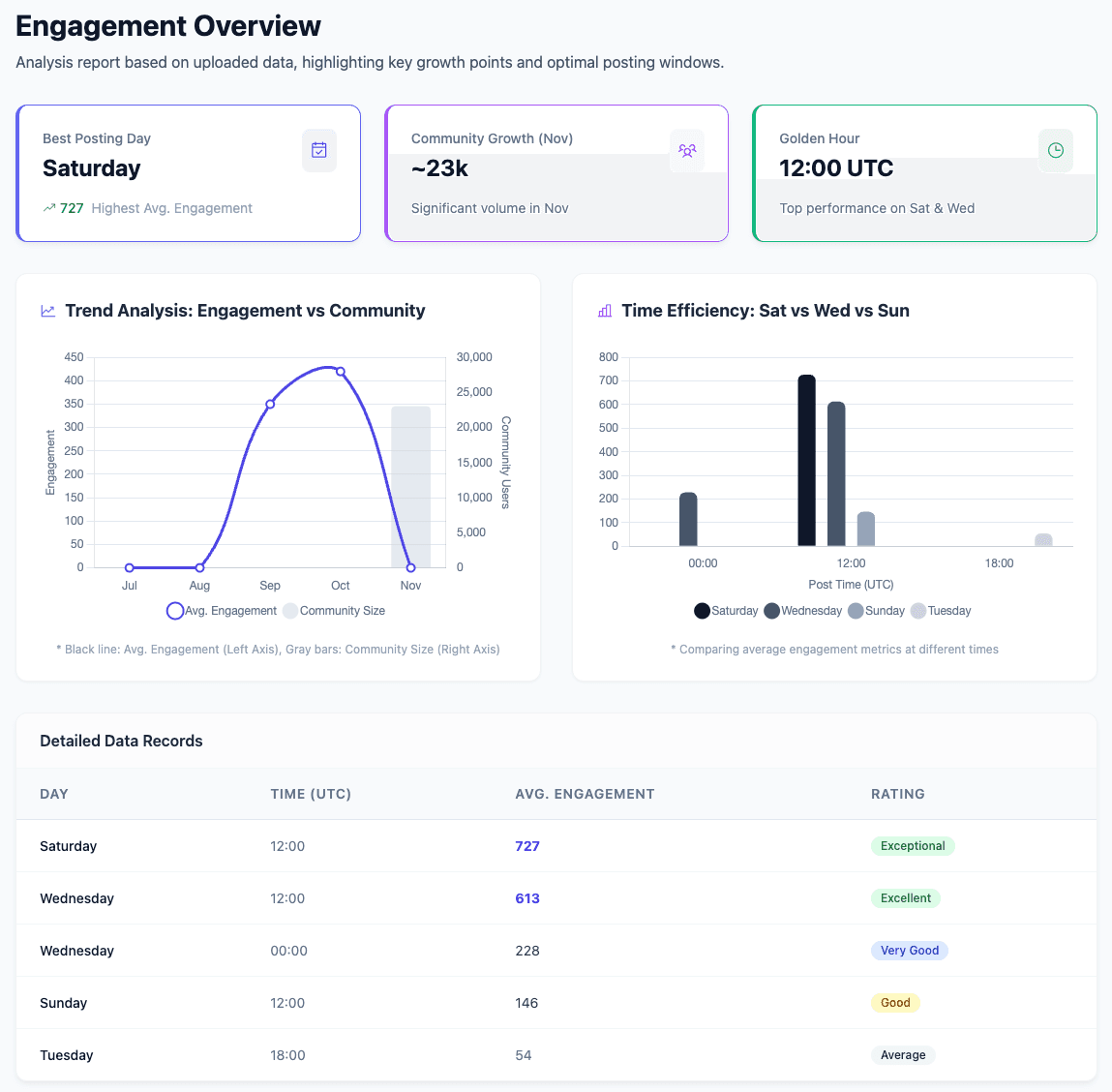Click the 613 engagement value for Wednesday

(527, 898)
